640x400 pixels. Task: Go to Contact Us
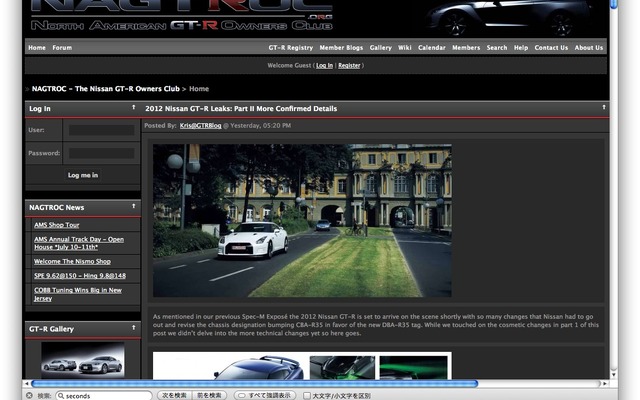551,47
